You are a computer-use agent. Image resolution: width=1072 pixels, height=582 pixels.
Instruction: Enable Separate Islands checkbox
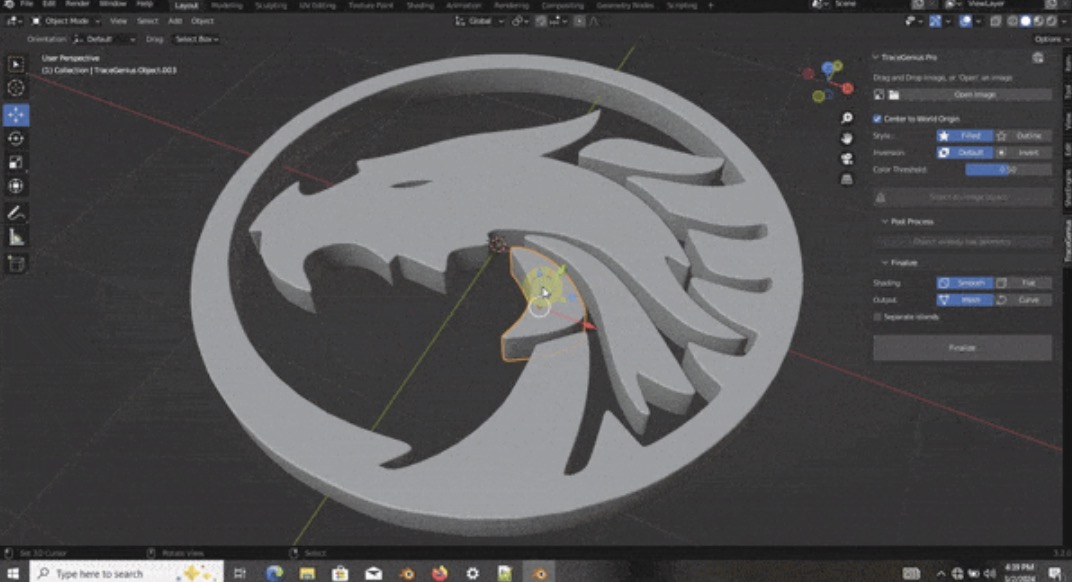pyautogui.click(x=877, y=317)
